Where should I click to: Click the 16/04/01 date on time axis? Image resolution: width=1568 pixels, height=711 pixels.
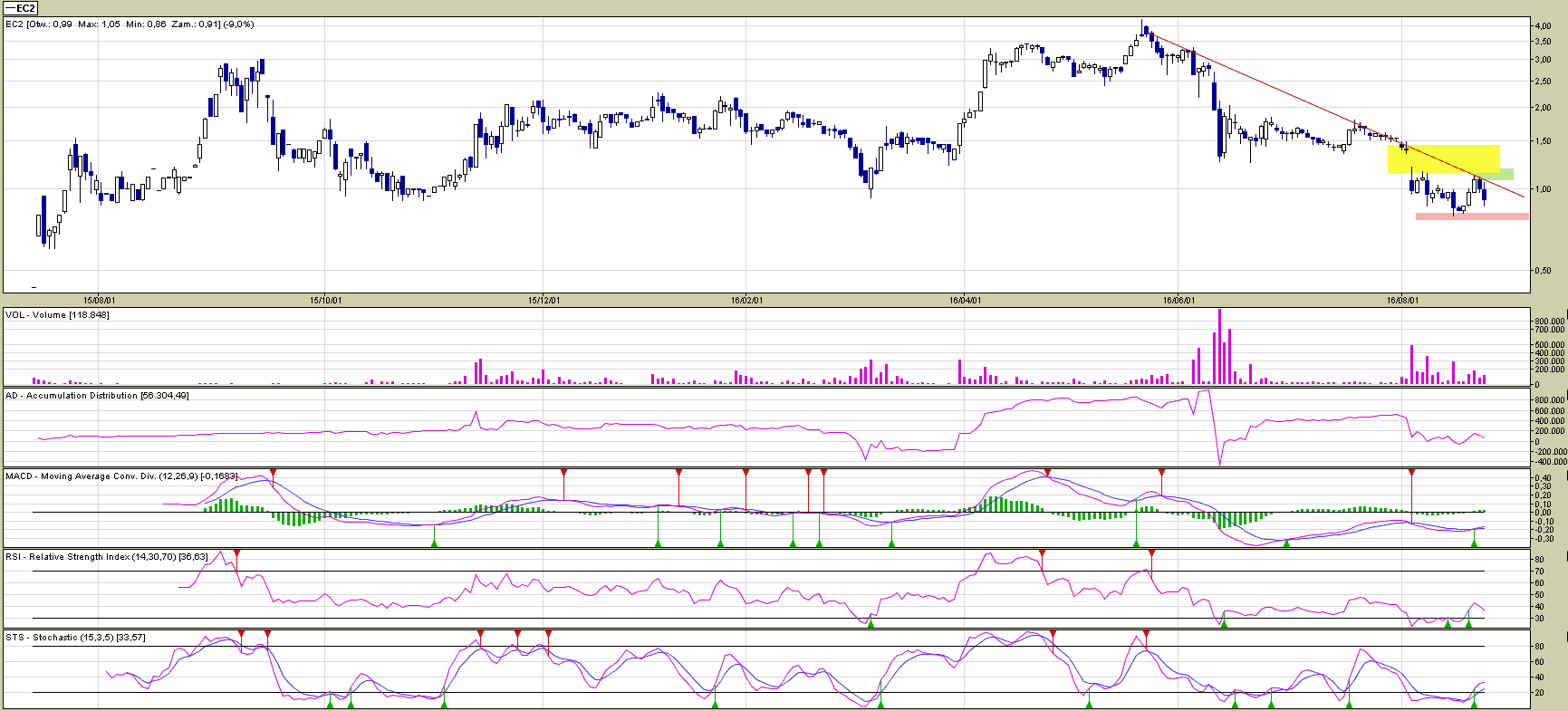[x=965, y=301]
